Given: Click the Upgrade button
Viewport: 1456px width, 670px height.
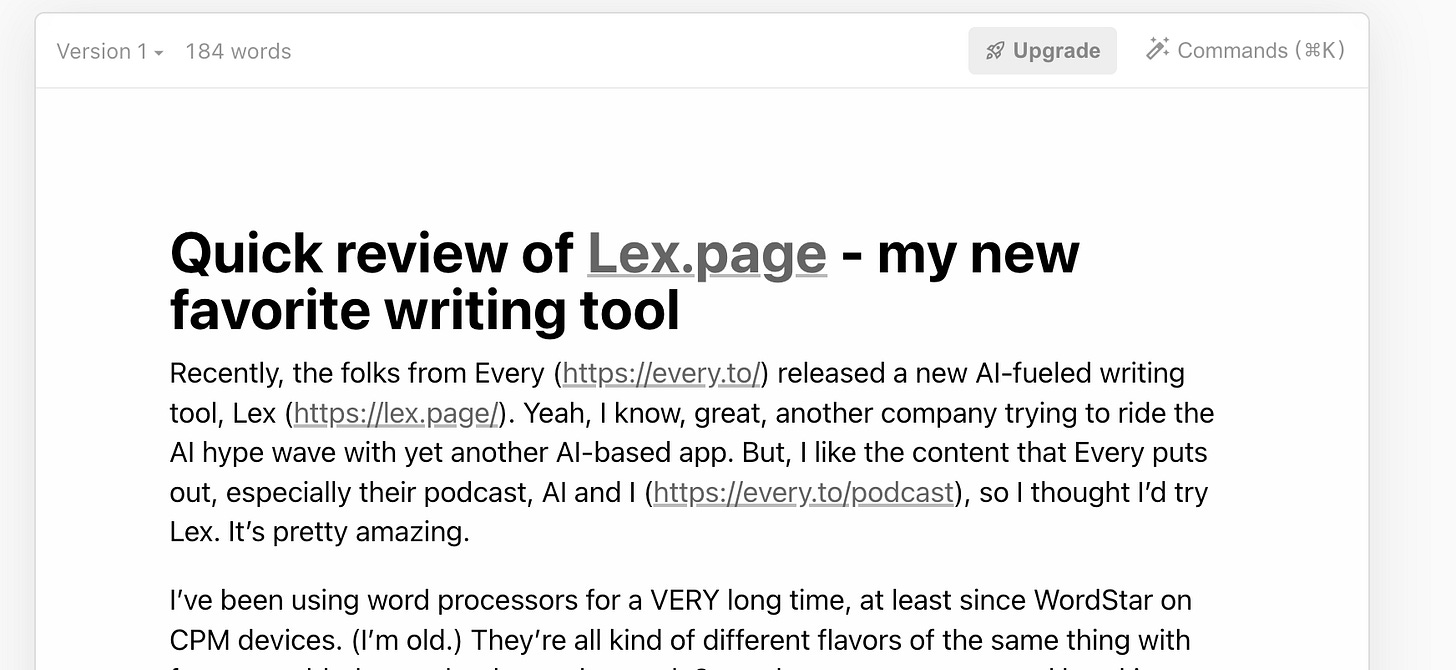Looking at the screenshot, I should pyautogui.click(x=1042, y=50).
